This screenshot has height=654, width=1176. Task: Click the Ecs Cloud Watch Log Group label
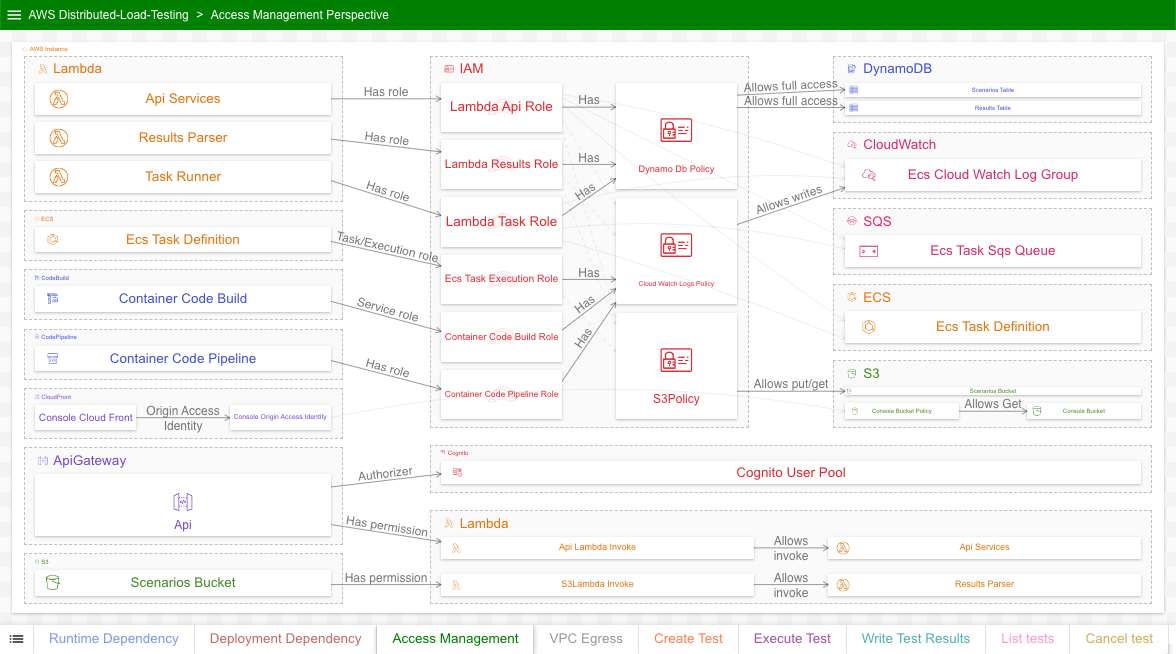[992, 175]
